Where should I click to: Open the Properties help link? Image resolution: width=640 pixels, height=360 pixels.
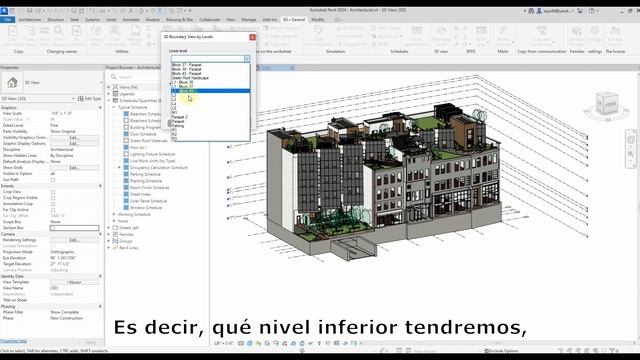[x=13, y=341]
